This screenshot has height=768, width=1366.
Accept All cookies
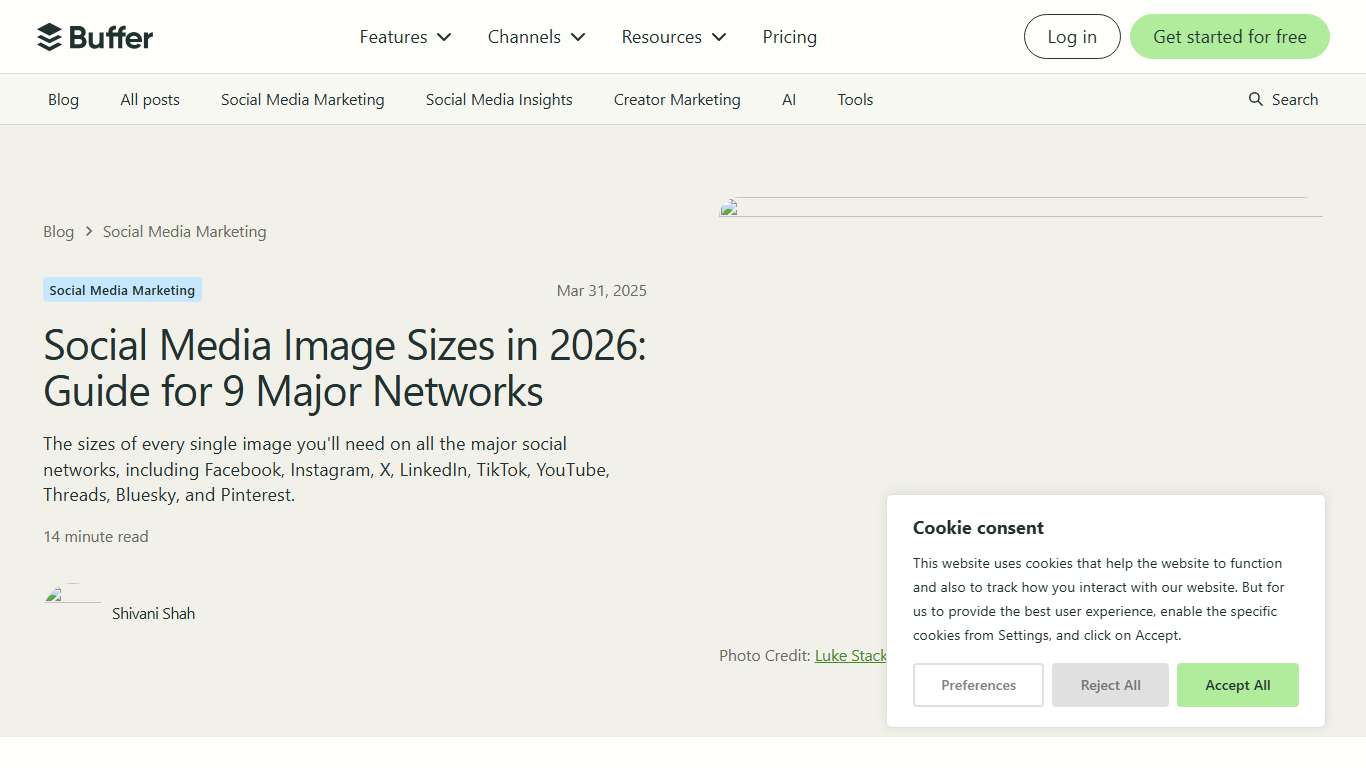click(1237, 685)
